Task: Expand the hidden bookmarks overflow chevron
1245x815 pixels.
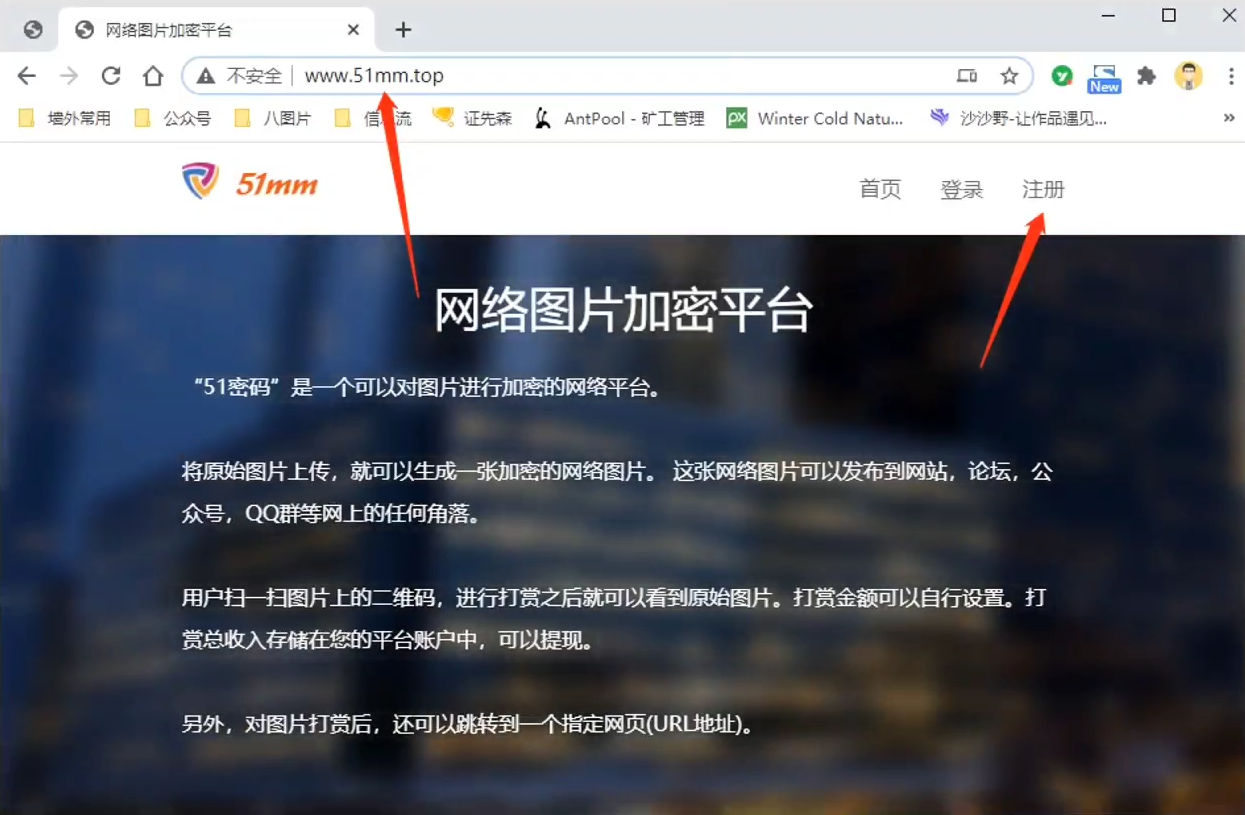Action: tap(1229, 118)
